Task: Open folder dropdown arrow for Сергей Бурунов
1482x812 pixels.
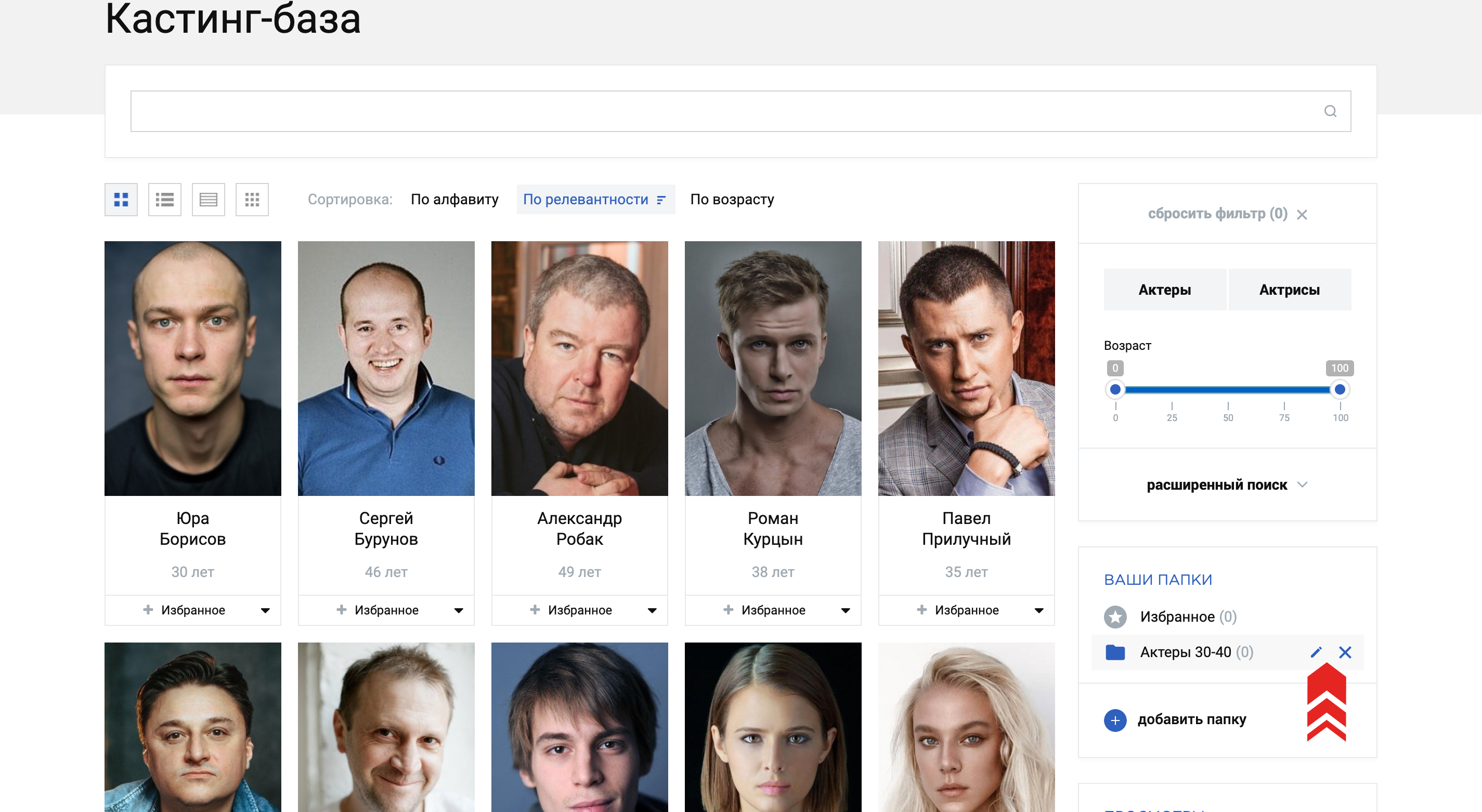Action: [459, 611]
